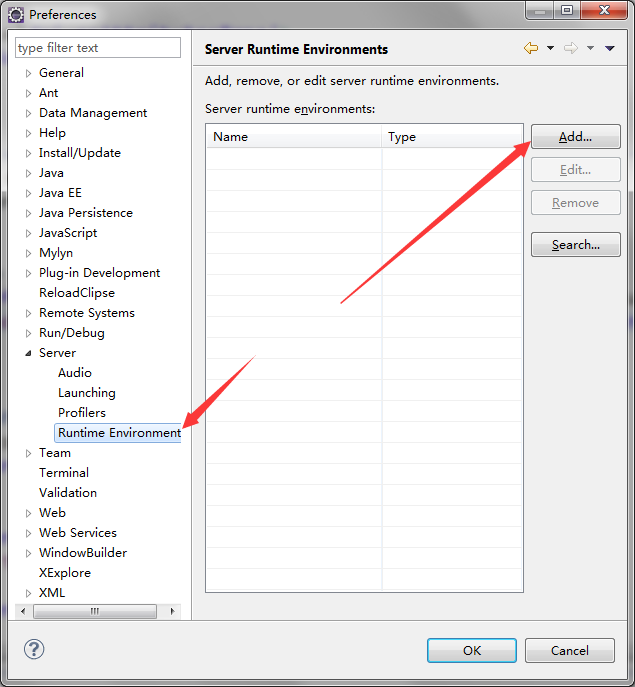Expand the Remote Systems node

click(28, 313)
